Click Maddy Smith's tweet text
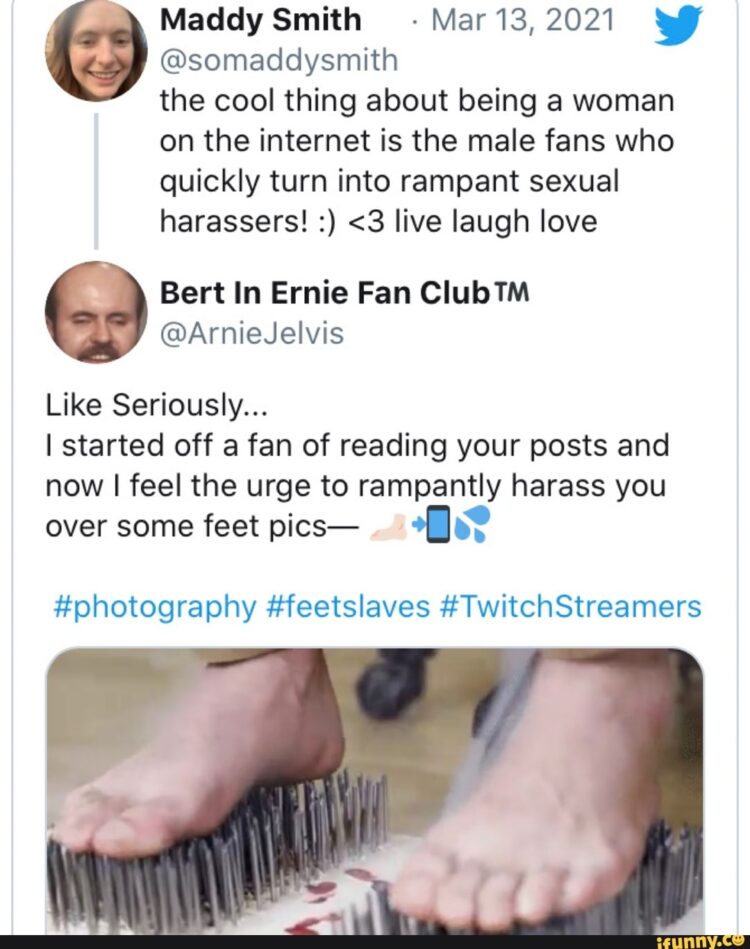This screenshot has height=949, width=750. tap(417, 161)
